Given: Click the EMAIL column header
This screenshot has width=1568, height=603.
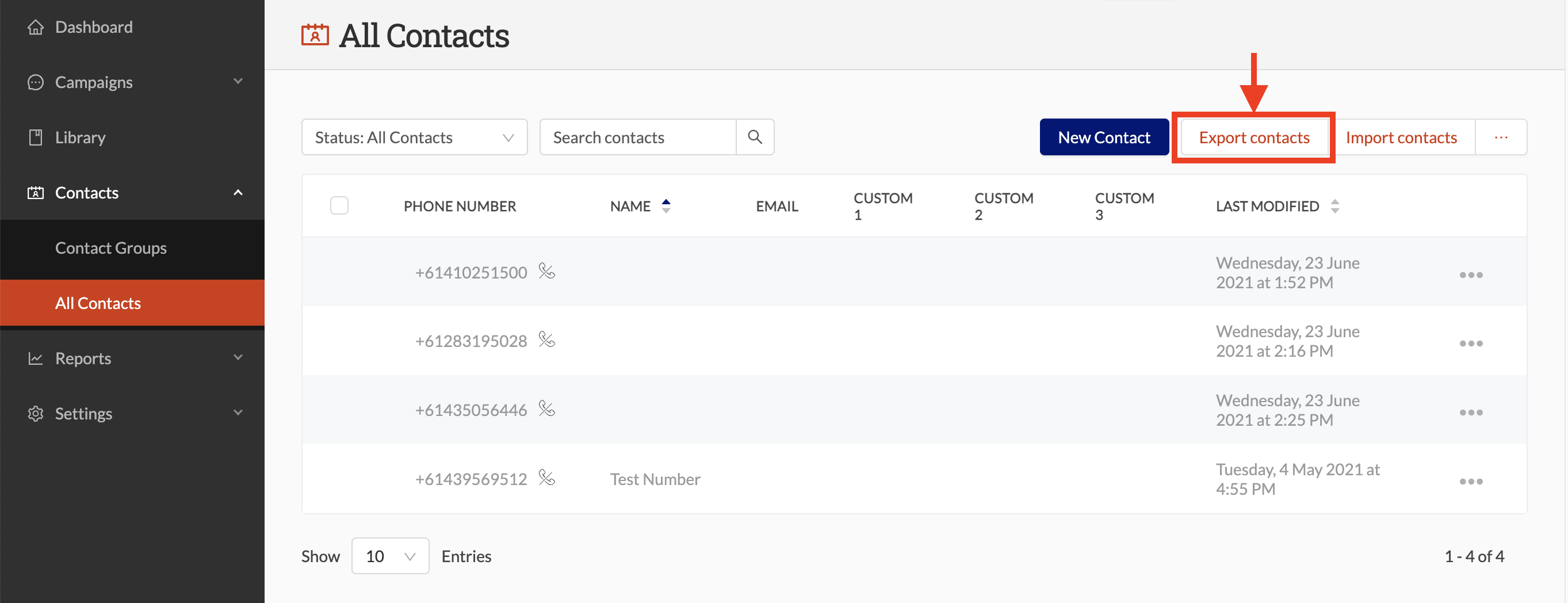Looking at the screenshot, I should (777, 206).
